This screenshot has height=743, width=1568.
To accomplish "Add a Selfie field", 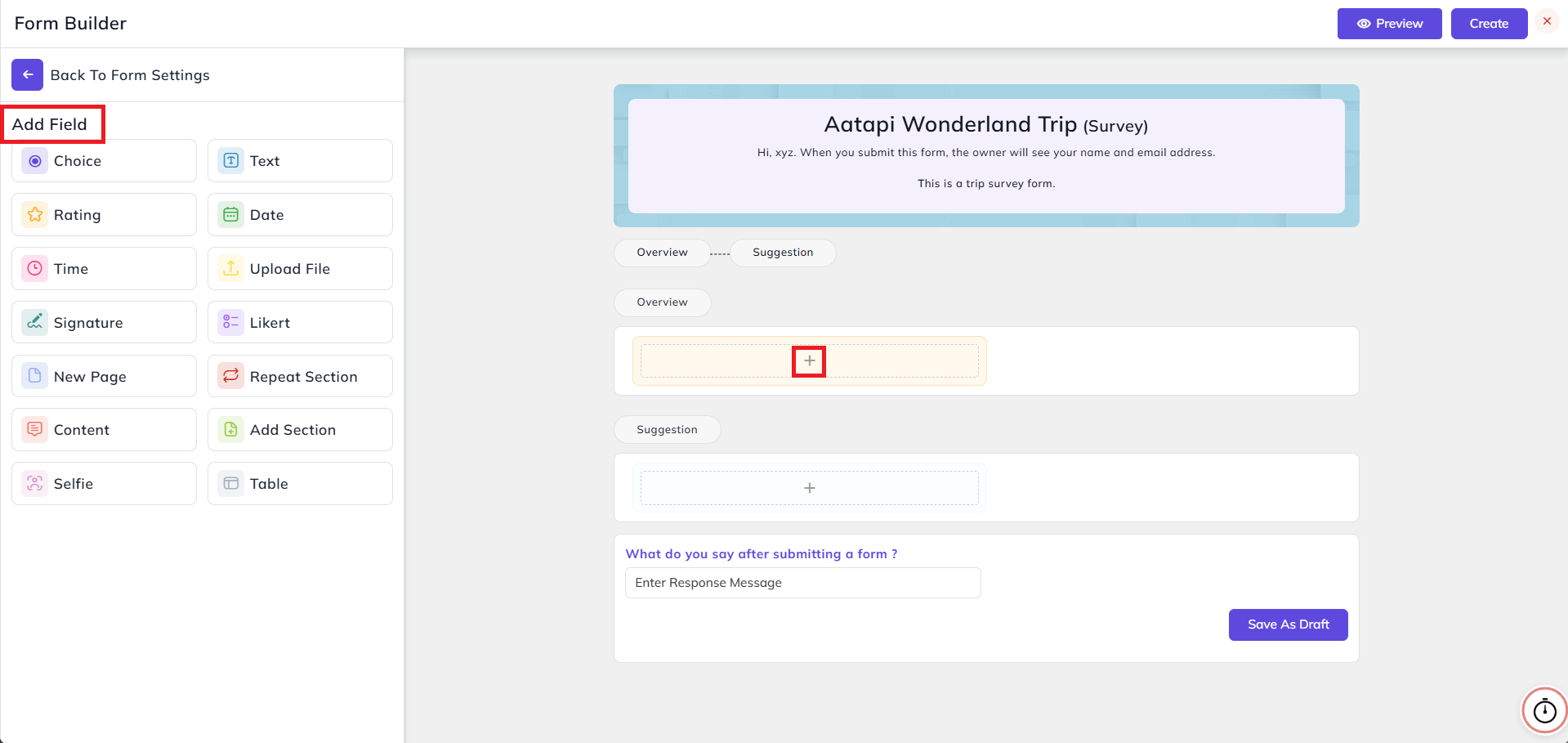I will (x=104, y=484).
